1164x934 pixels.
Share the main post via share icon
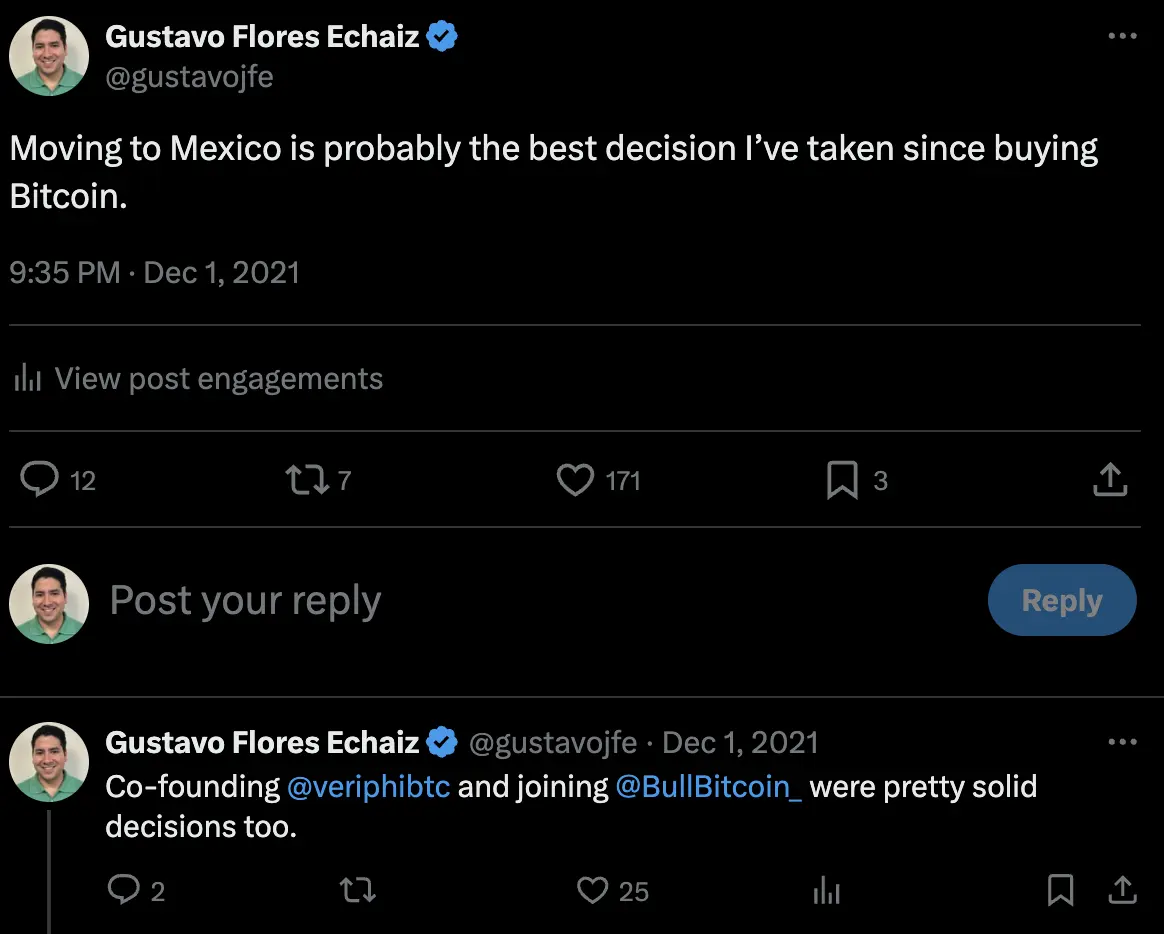click(1110, 481)
